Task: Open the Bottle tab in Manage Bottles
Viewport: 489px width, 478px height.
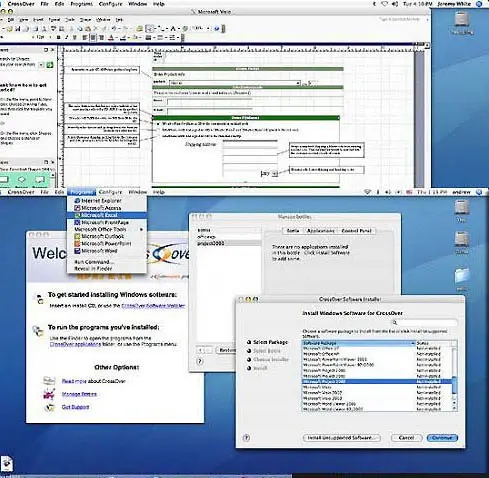Action: [x=293, y=231]
